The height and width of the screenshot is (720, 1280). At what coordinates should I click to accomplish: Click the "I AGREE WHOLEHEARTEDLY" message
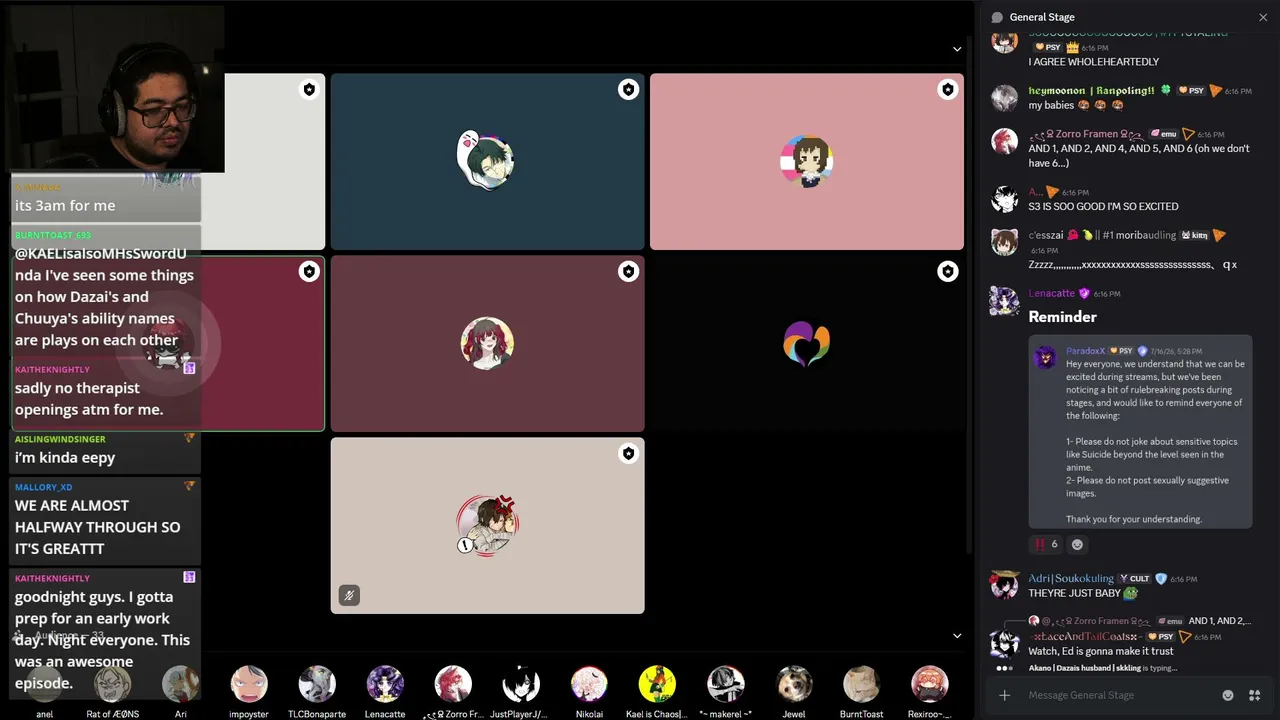(1093, 62)
